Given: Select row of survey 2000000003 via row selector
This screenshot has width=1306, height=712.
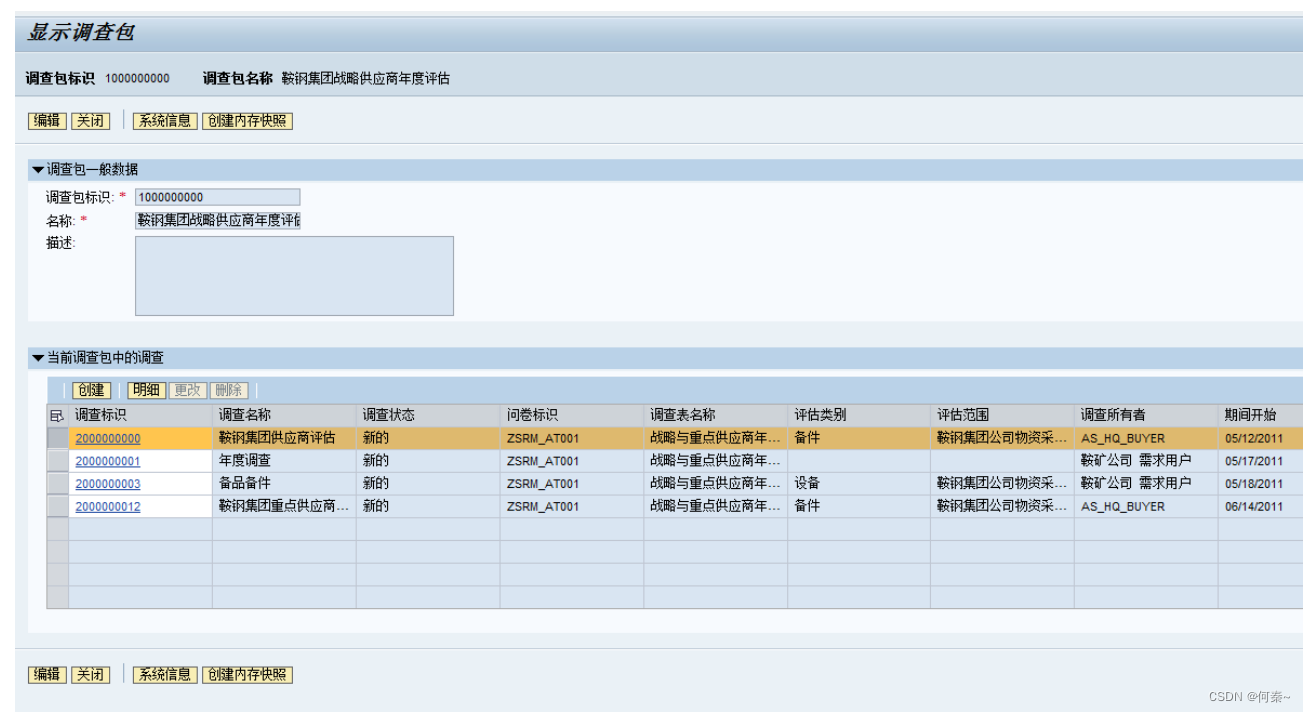Looking at the screenshot, I should pyautogui.click(x=58, y=484).
